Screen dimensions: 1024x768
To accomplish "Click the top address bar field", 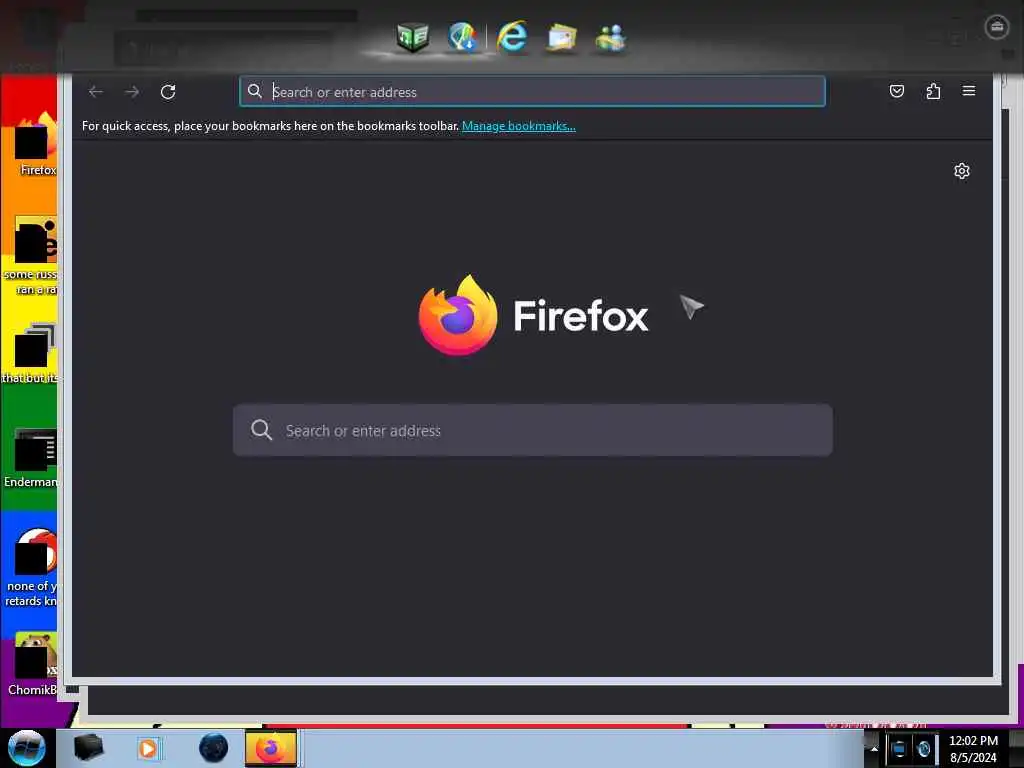I will tap(532, 91).
